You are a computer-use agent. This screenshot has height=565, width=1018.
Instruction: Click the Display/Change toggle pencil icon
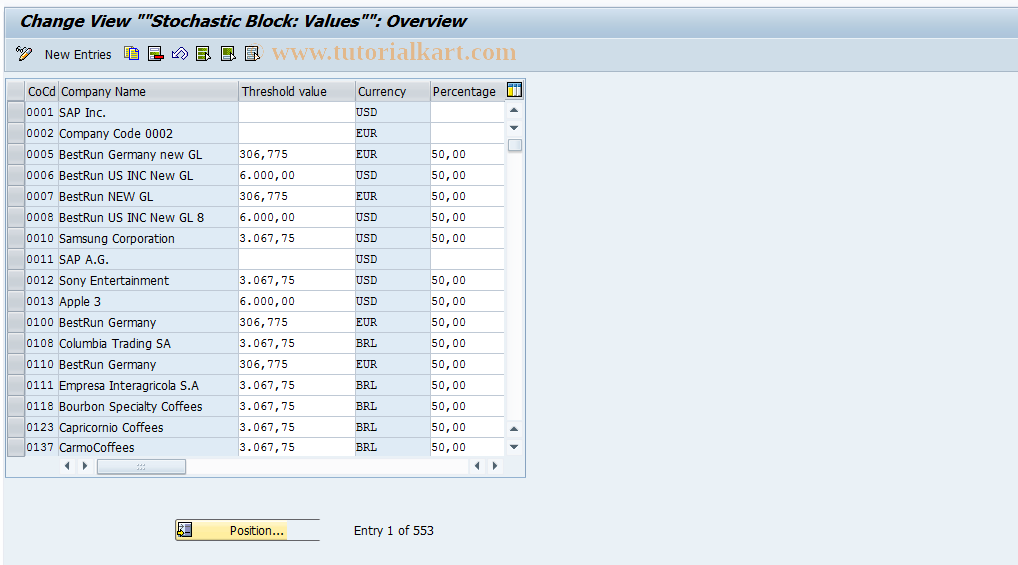[x=24, y=54]
